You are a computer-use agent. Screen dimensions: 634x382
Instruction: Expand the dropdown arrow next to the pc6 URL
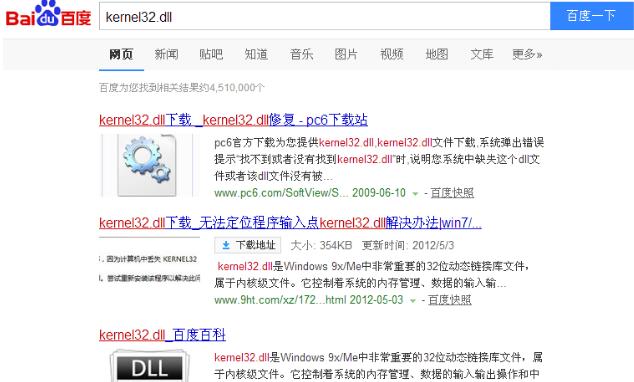pos(415,194)
